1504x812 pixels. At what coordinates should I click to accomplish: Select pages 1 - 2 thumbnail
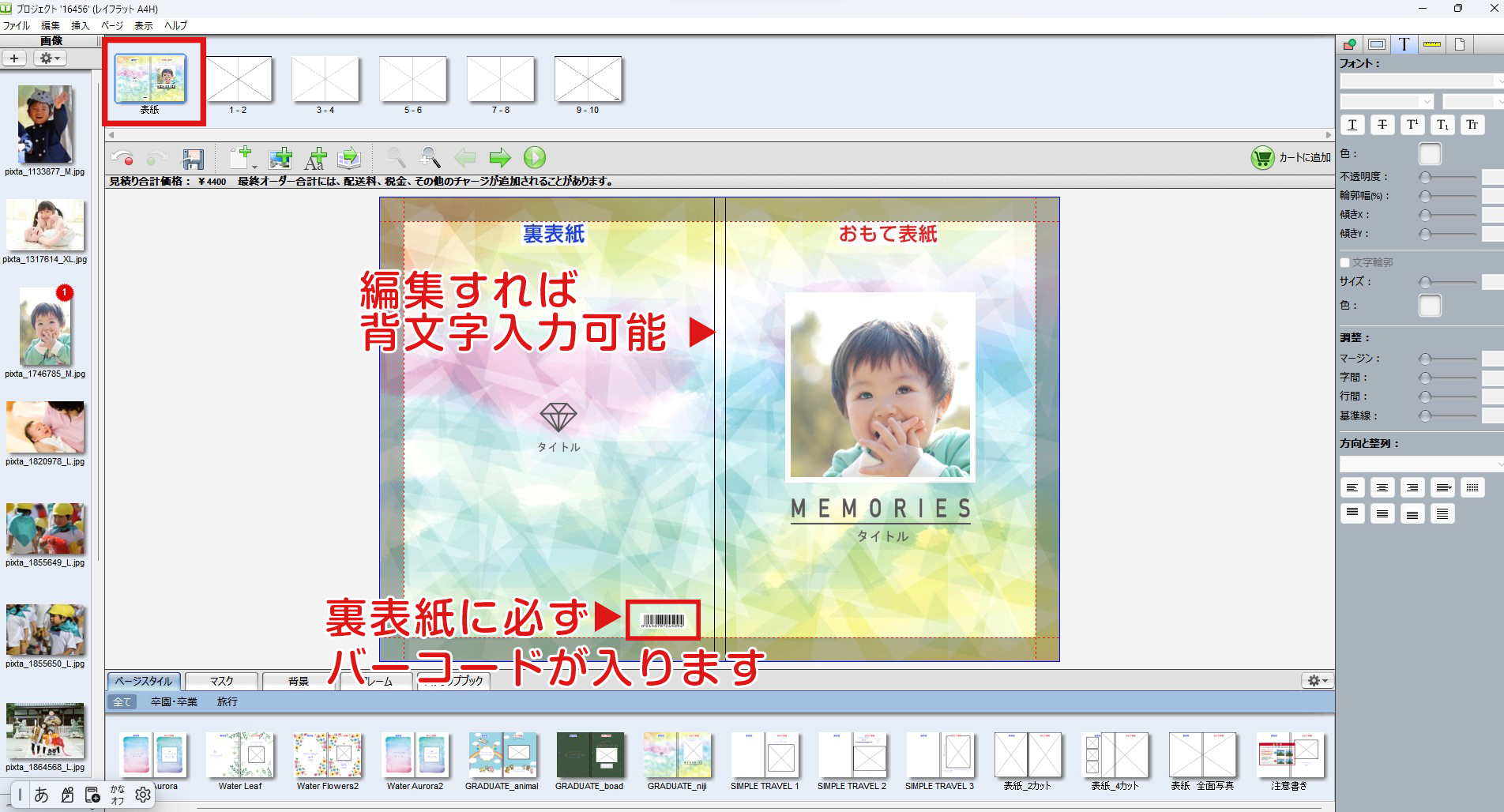coord(238,79)
